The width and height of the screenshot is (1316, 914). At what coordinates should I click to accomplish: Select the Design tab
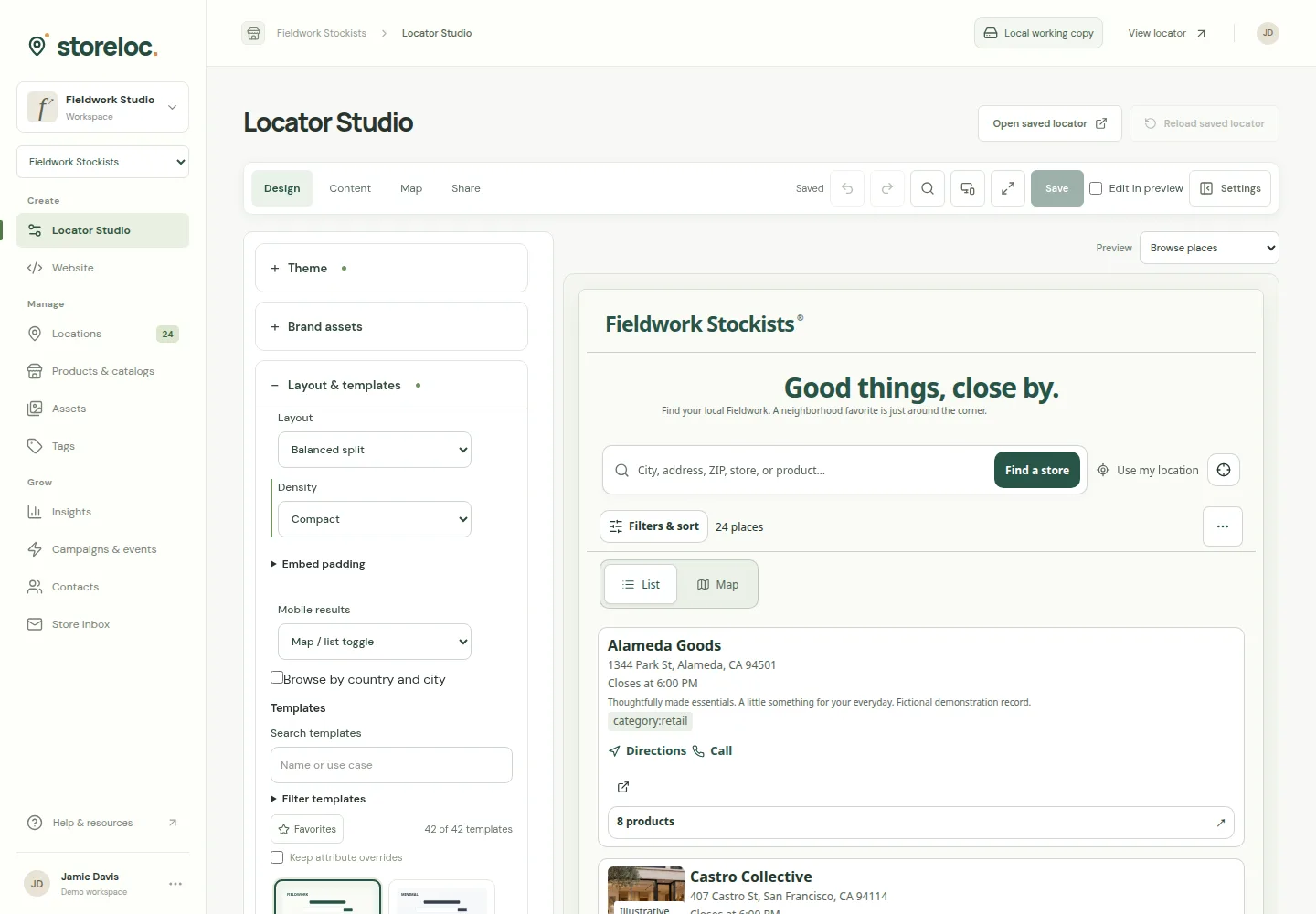click(x=282, y=188)
